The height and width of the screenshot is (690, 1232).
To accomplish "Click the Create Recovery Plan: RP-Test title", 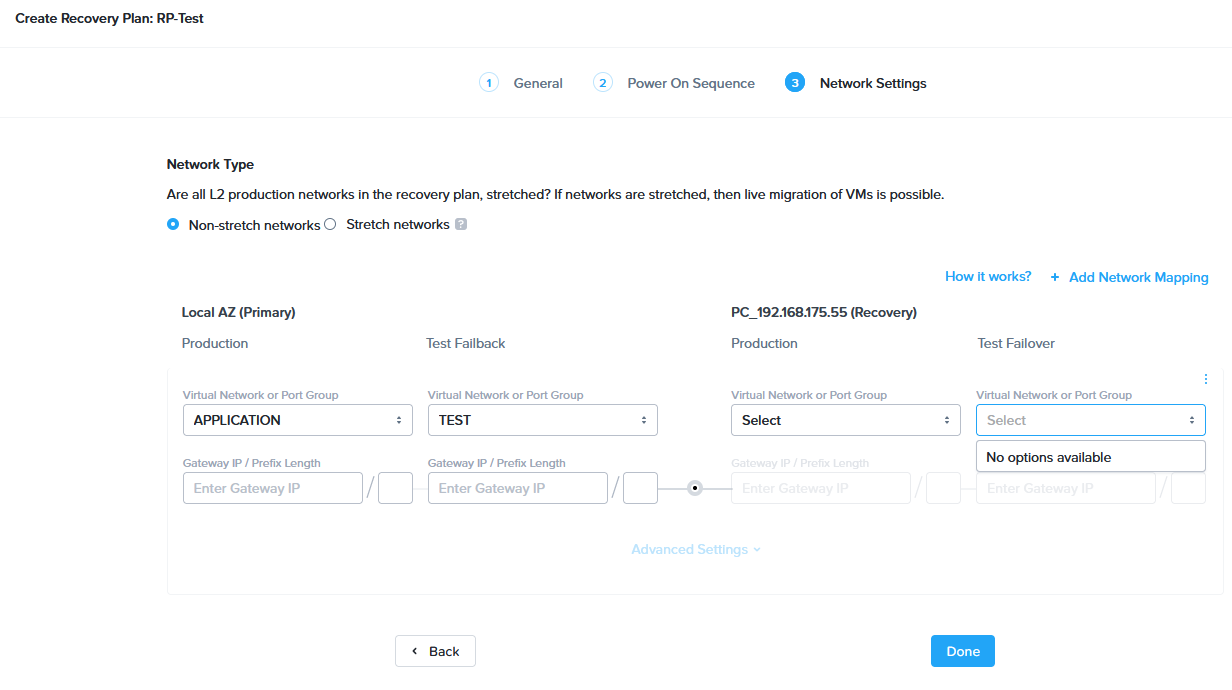I will click(110, 18).
